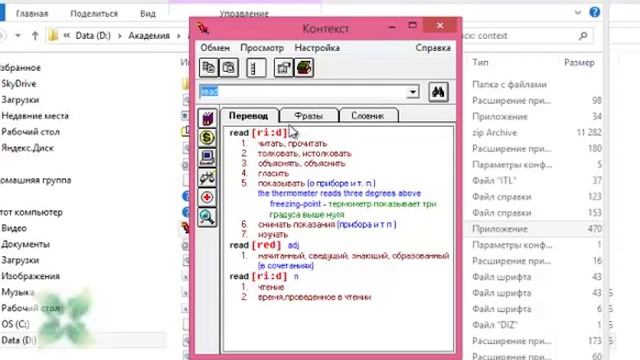Viewport: 640px width, 360px height.
Task: Open Explorer help question mark icon
Action: pos(595,12)
